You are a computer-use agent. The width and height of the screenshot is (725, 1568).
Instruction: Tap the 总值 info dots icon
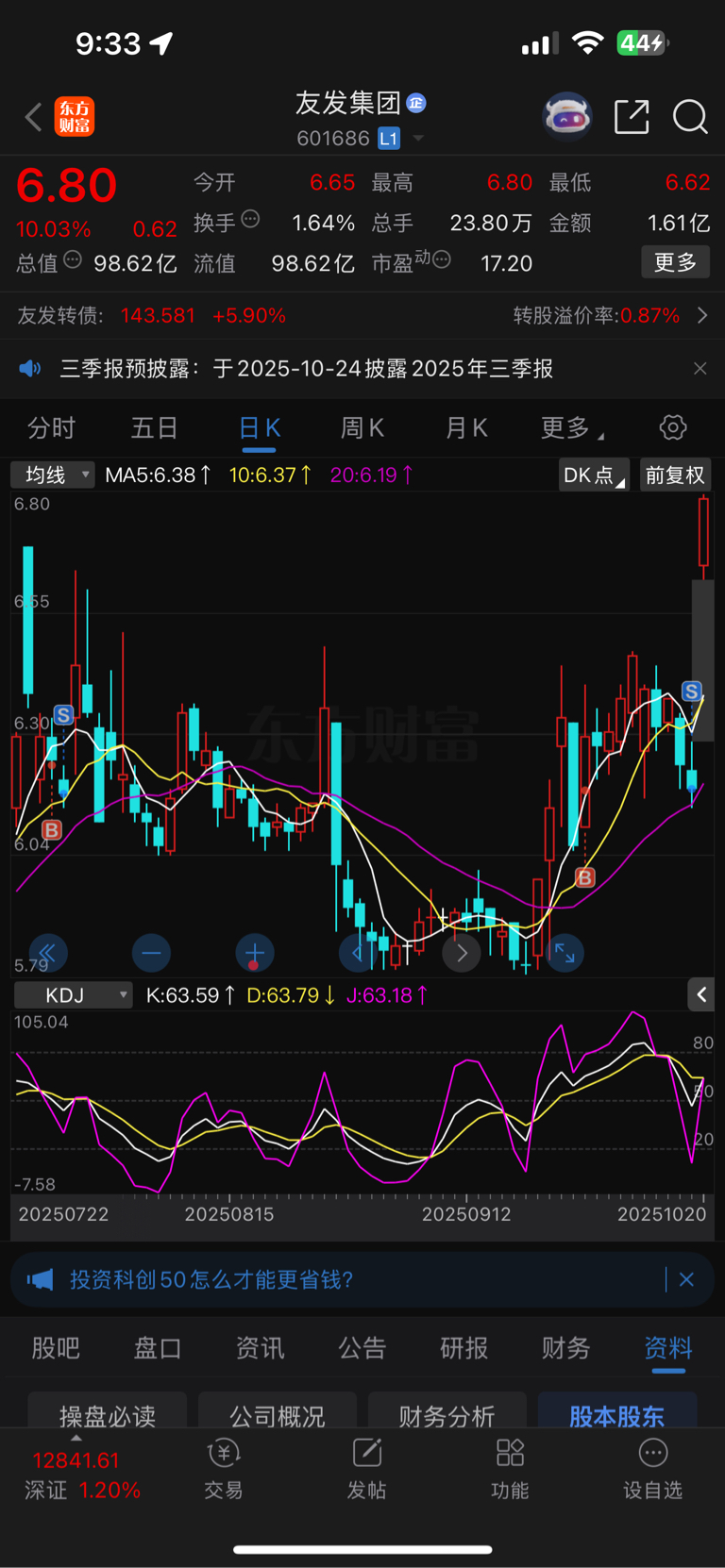click(x=73, y=259)
